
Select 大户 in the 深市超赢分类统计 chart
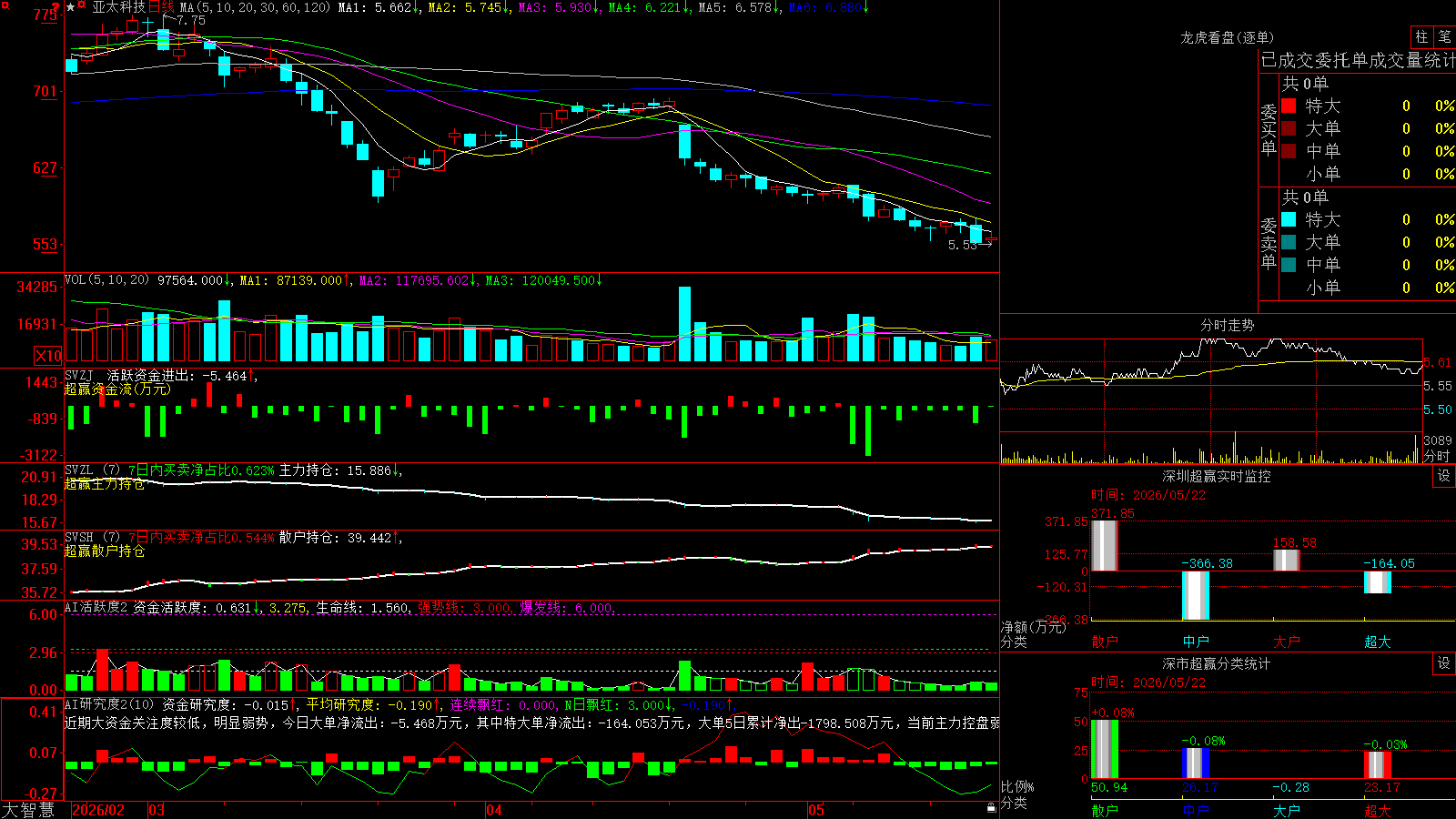click(x=1287, y=811)
